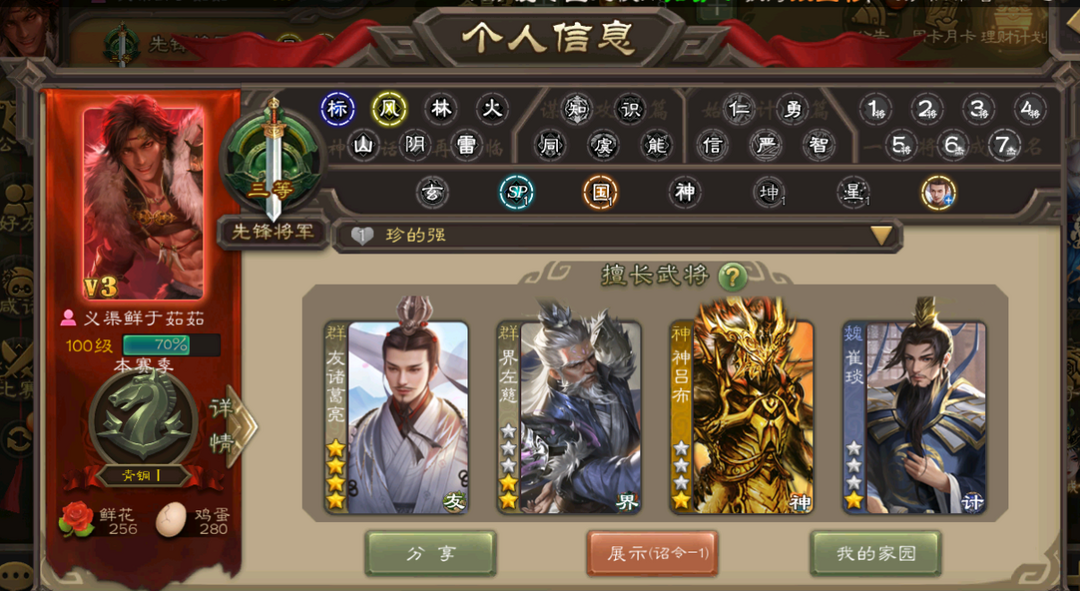Toggle the 林 forest pack badge
1080x591 pixels.
[441, 109]
